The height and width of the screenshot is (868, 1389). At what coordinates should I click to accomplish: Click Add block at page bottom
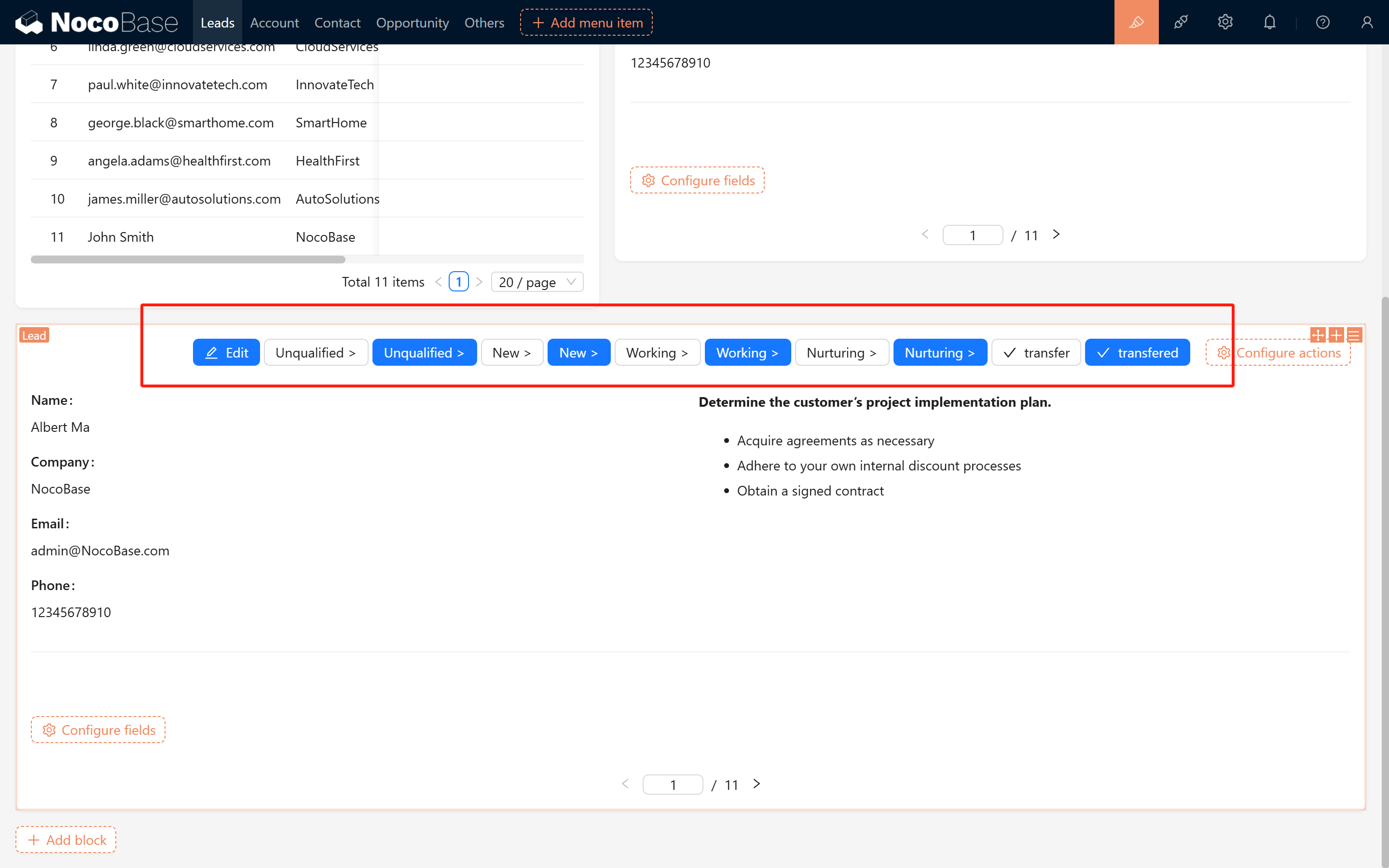pos(66,840)
